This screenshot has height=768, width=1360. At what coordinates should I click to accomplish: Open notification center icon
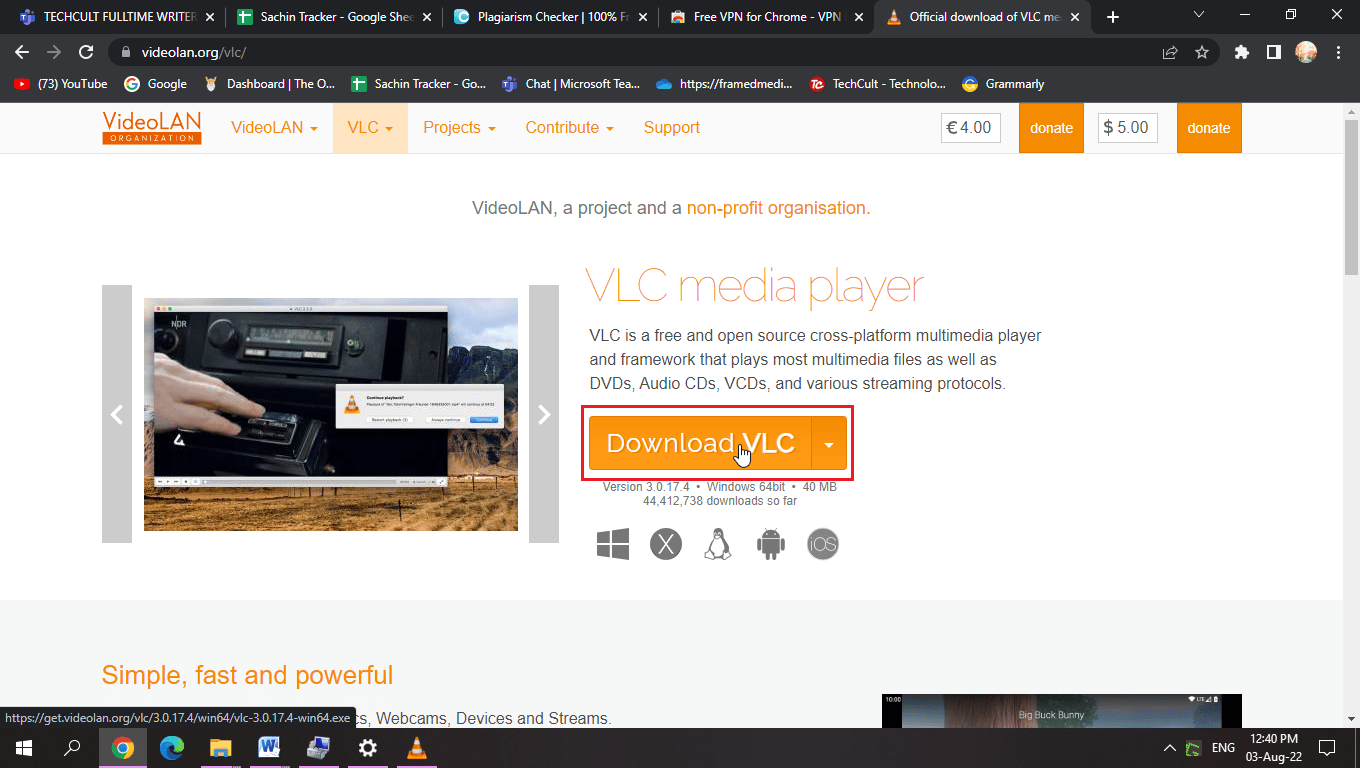pyautogui.click(x=1327, y=748)
